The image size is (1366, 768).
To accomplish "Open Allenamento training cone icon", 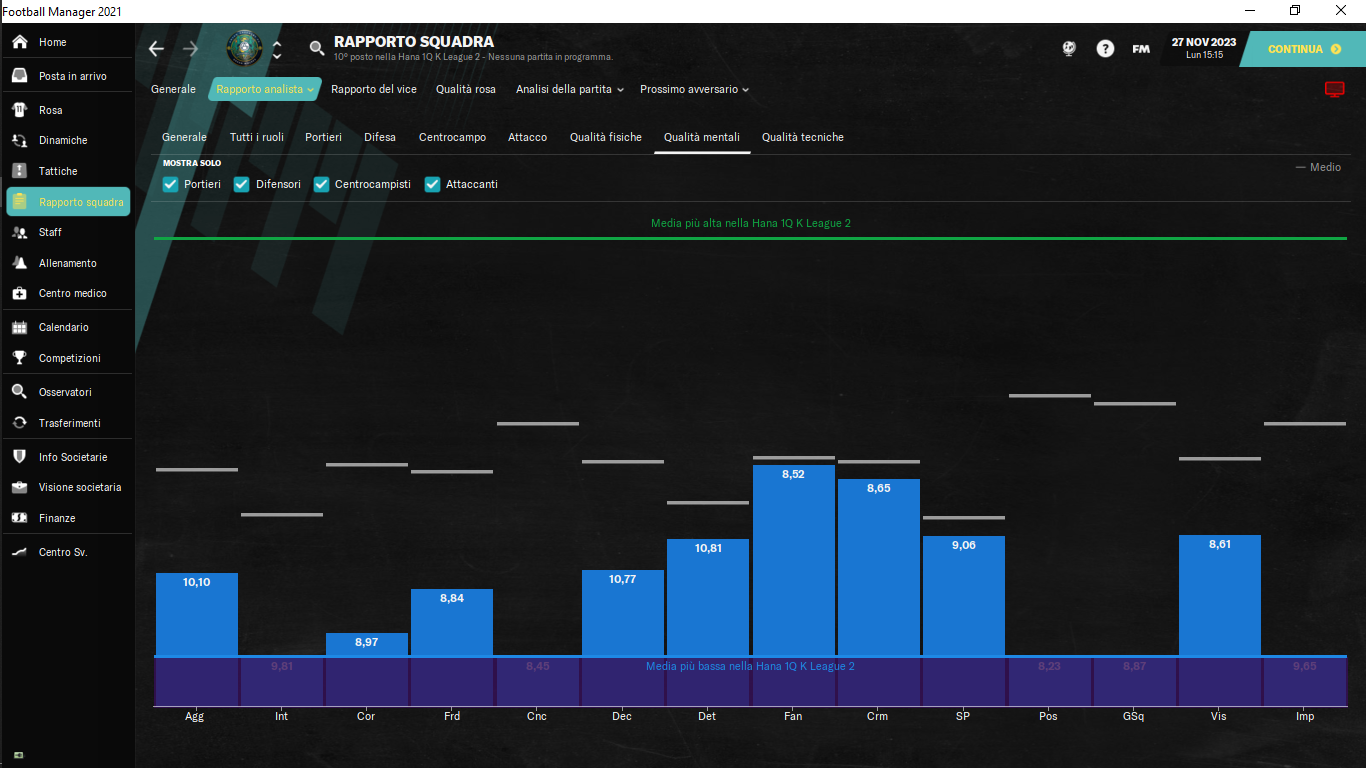I will click(19, 263).
